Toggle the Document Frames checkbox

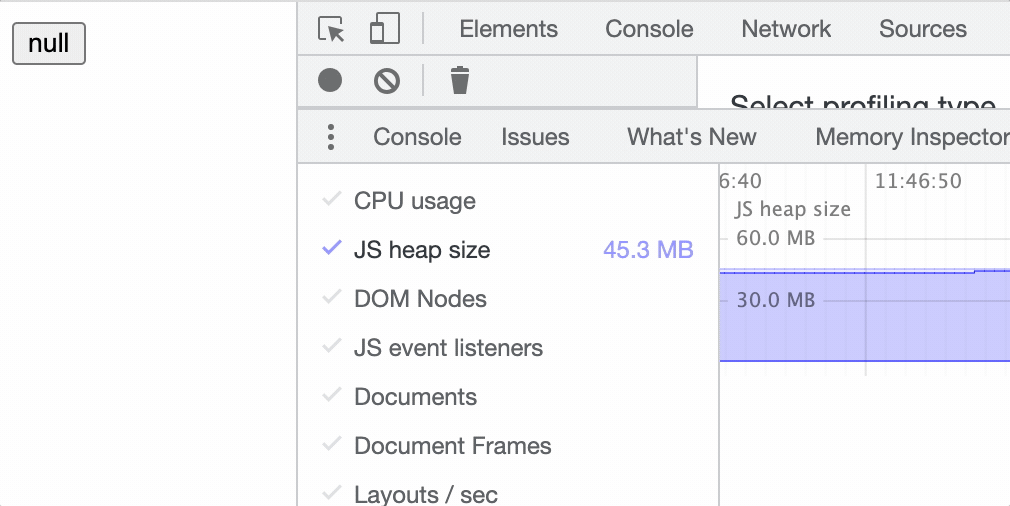pyautogui.click(x=332, y=446)
